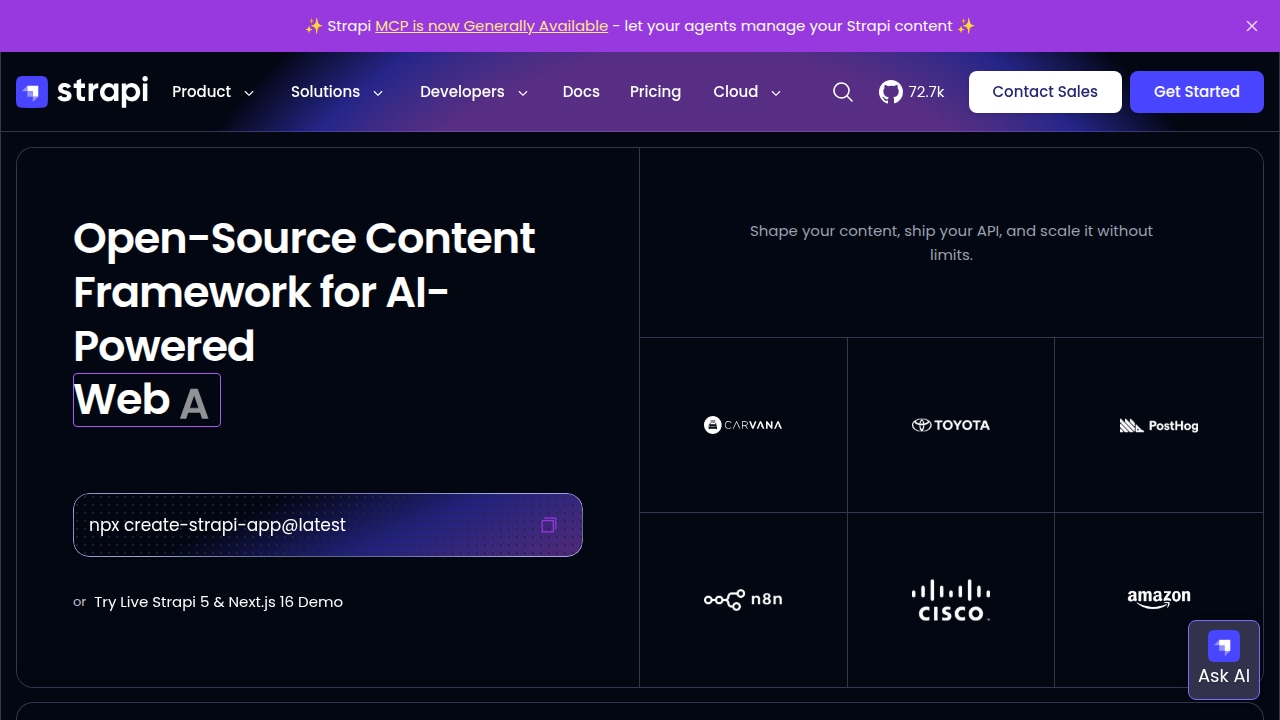Screen dimensions: 1280x720
Task: Click the Amazon logo tile
Action: click(1159, 599)
